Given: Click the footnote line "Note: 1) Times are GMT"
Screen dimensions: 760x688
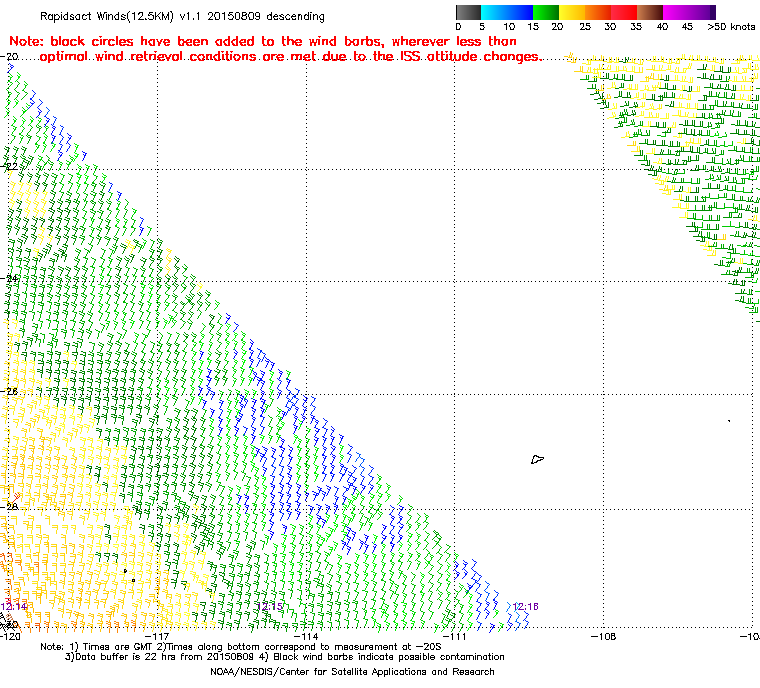Looking at the screenshot, I should (241, 647).
